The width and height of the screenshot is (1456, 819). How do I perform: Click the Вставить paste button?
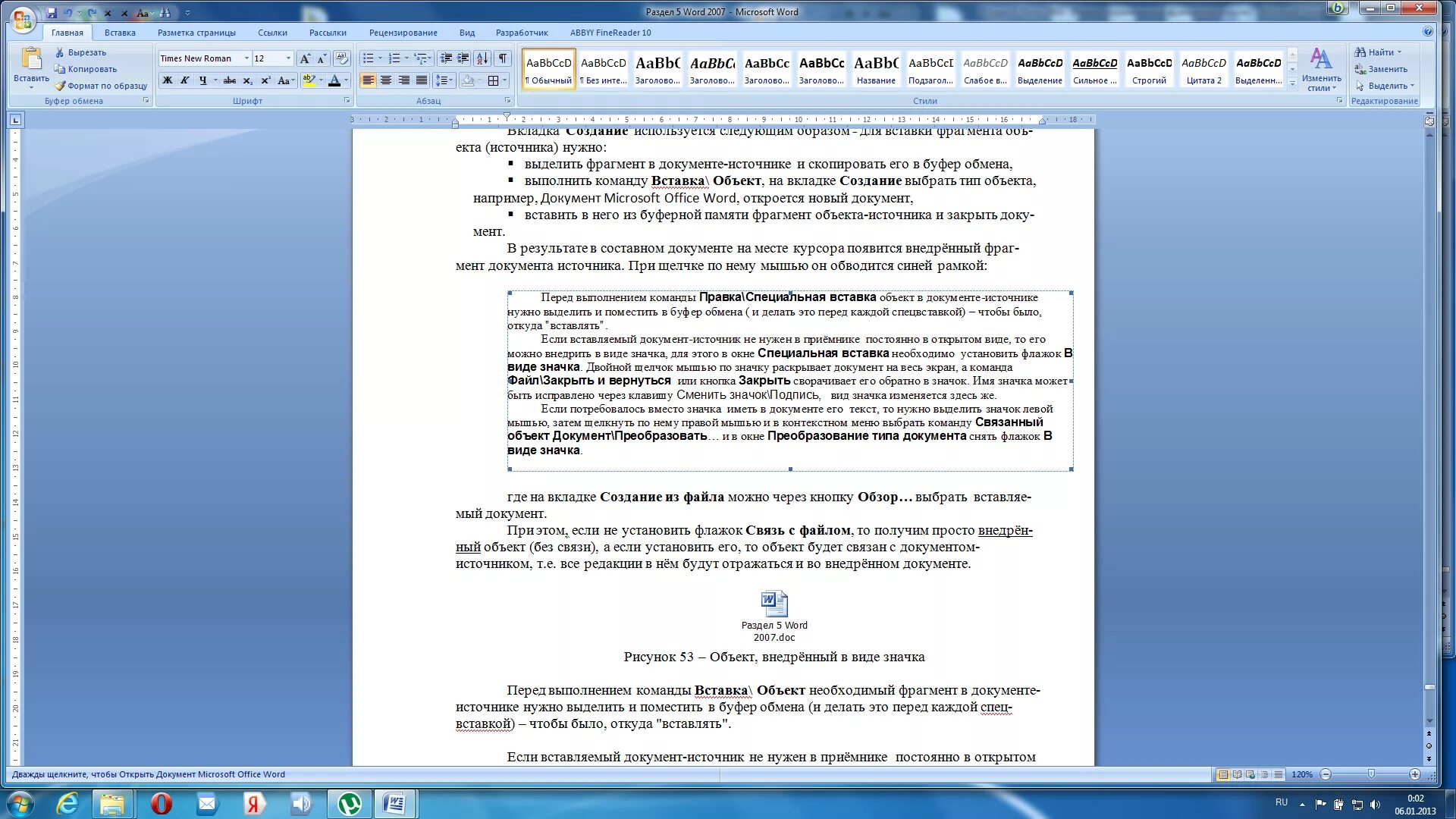(31, 68)
